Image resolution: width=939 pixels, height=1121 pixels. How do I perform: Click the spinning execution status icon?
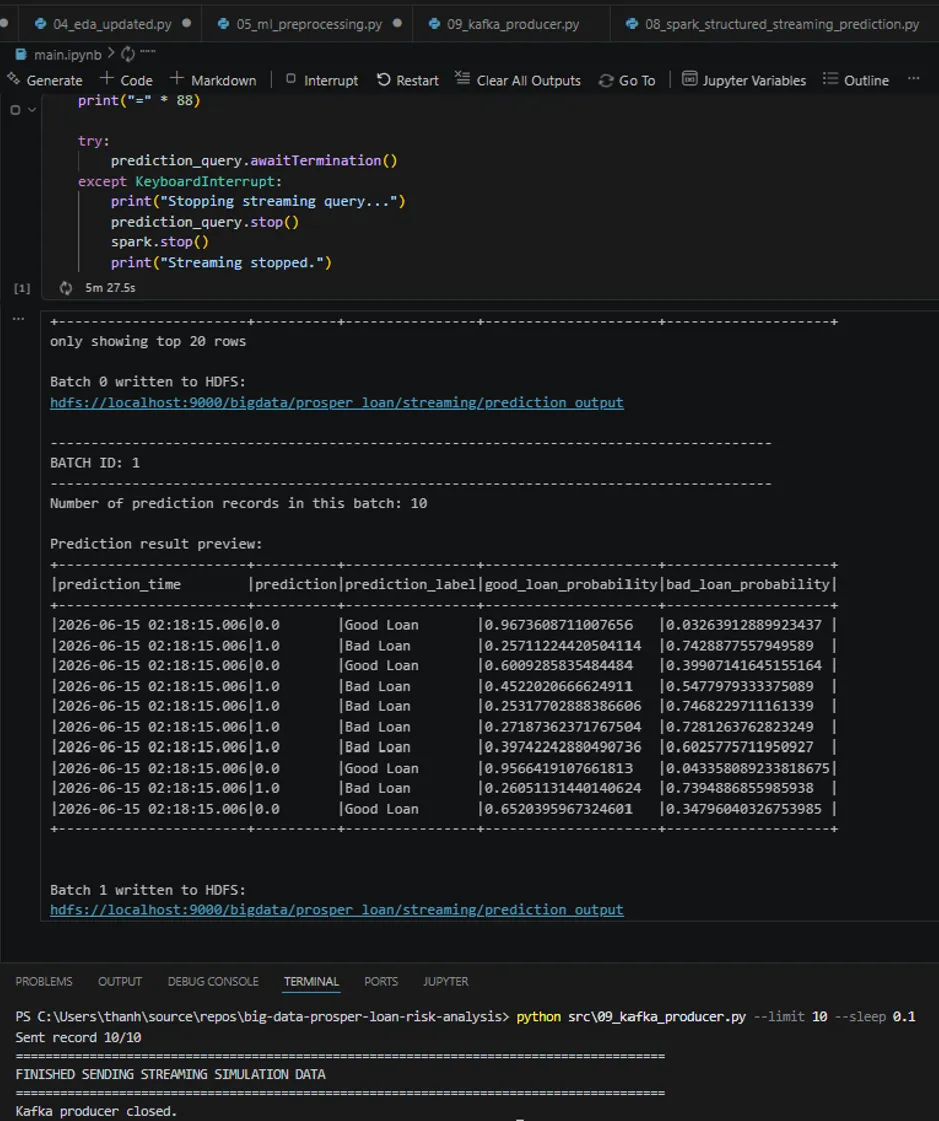pyautogui.click(x=66, y=287)
